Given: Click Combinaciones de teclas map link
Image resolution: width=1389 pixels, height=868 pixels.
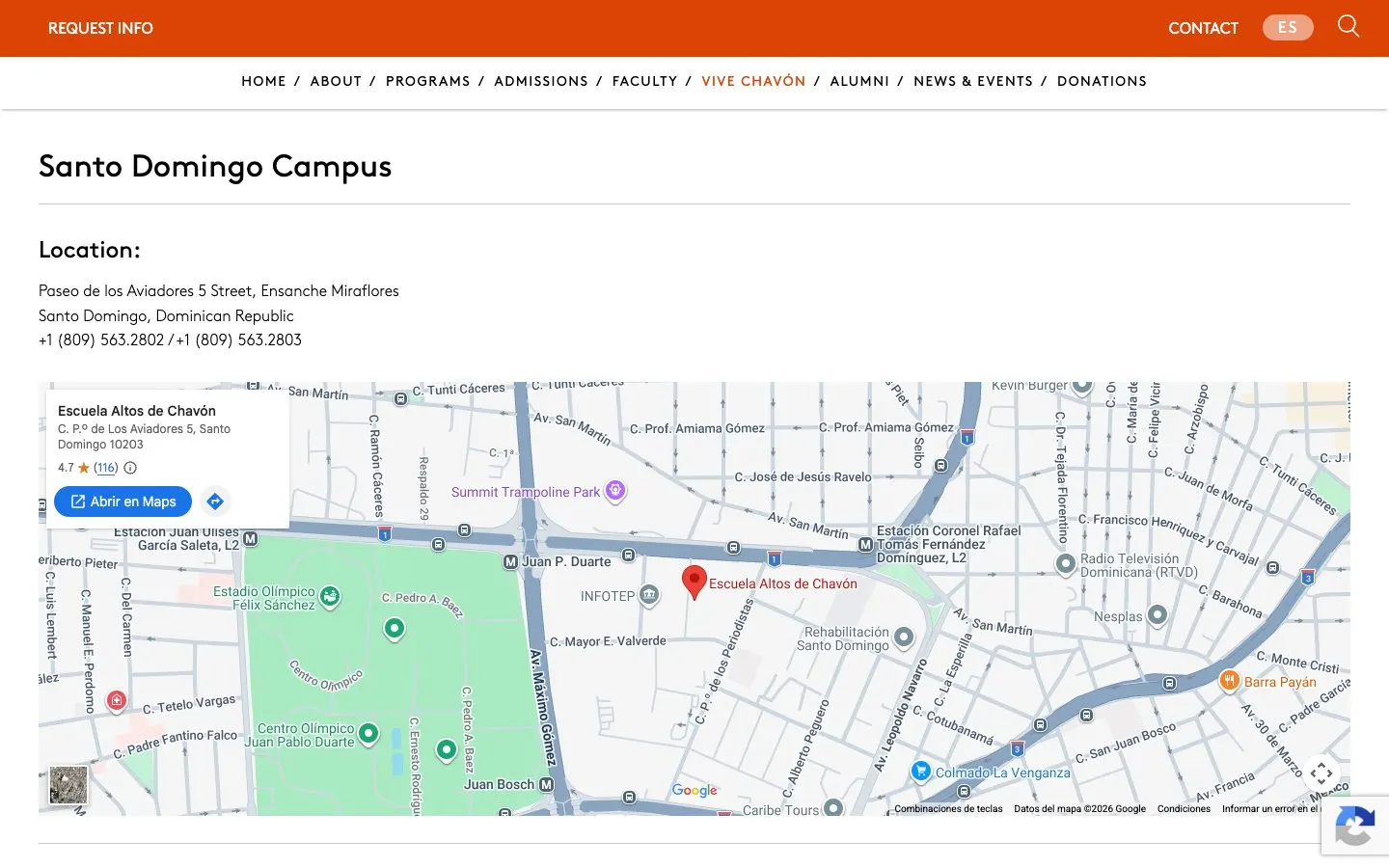Looking at the screenshot, I should coord(948,809).
